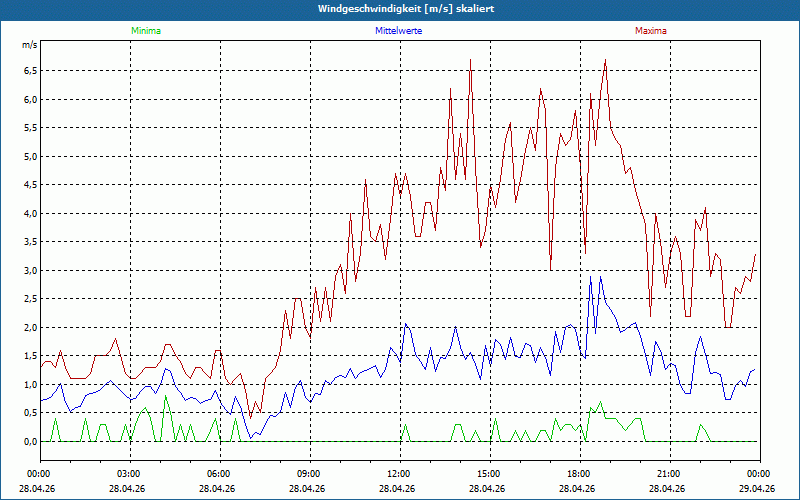The image size is (800, 500).
Task: Click the 3,0 y-axis value
Action: click(x=30, y=271)
